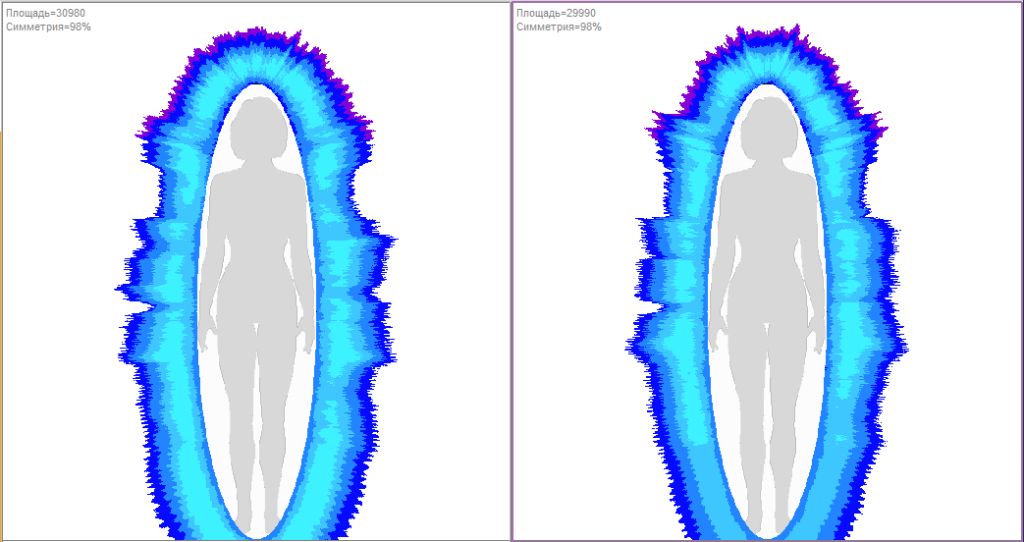Click the blue oval outline above the right figure's head
This screenshot has height=542, width=1024.
(x=771, y=86)
